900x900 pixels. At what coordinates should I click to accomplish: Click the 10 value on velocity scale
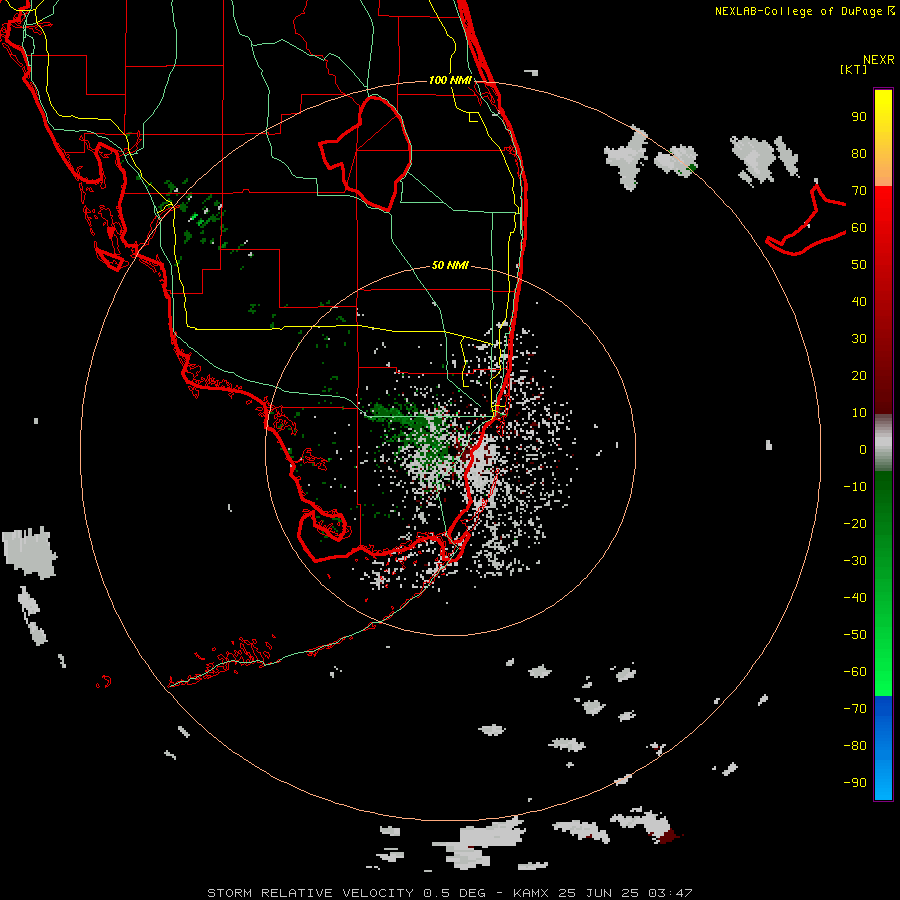click(x=859, y=413)
